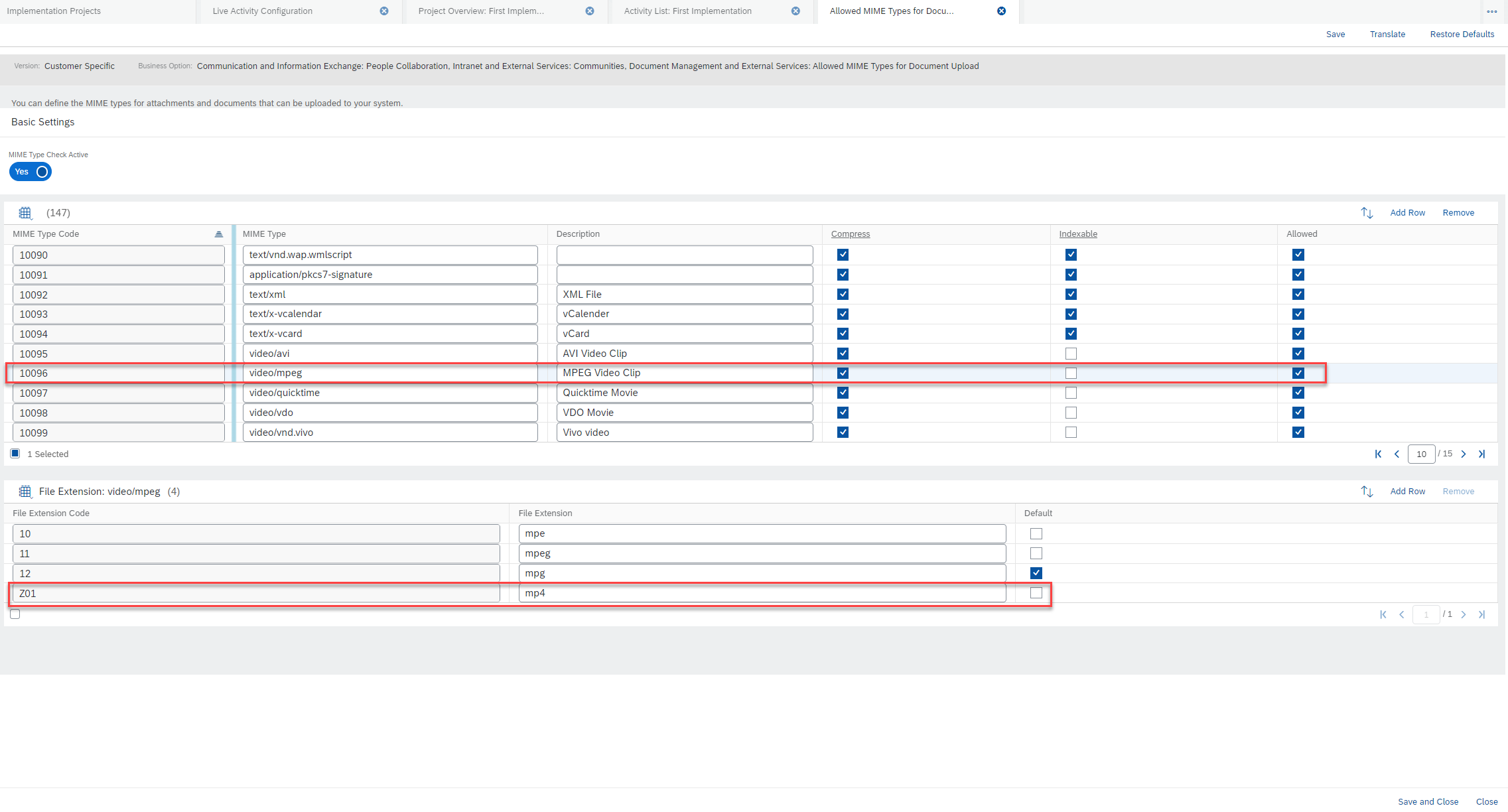Screen dimensions: 1508x812
Task: Click Save in the top toolbar
Action: click(1336, 34)
